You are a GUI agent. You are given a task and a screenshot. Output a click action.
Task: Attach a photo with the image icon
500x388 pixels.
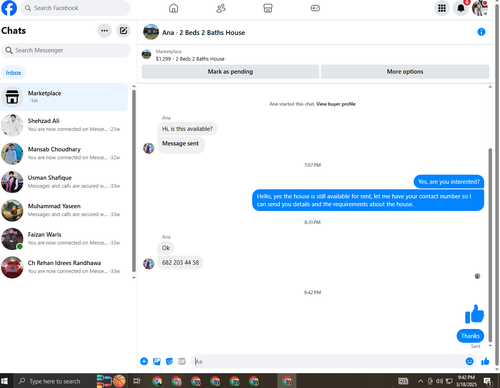[157, 361]
